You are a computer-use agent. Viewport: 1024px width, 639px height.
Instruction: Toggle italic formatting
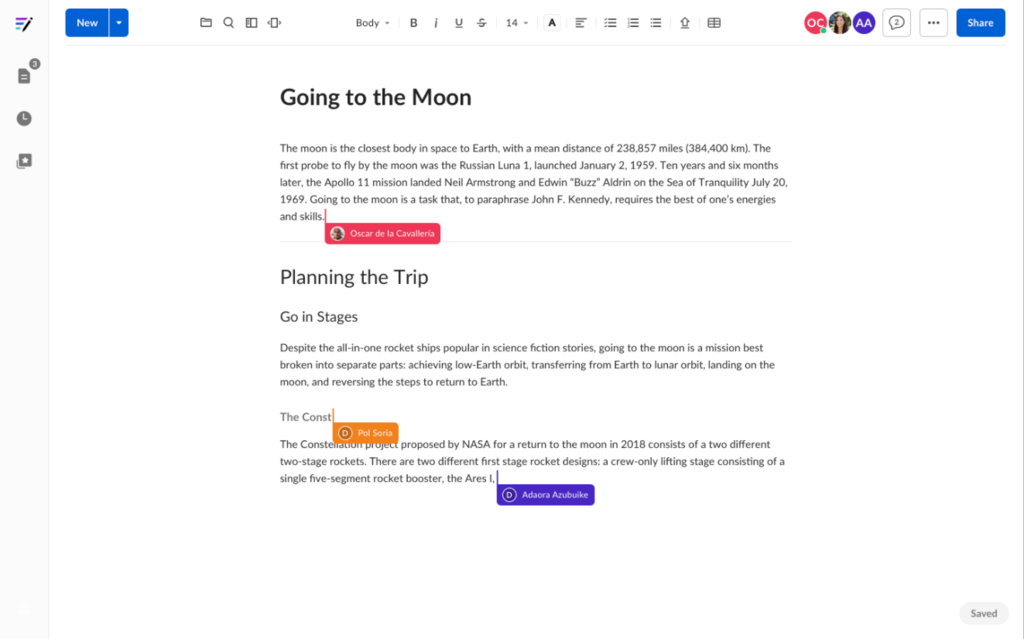(436, 23)
